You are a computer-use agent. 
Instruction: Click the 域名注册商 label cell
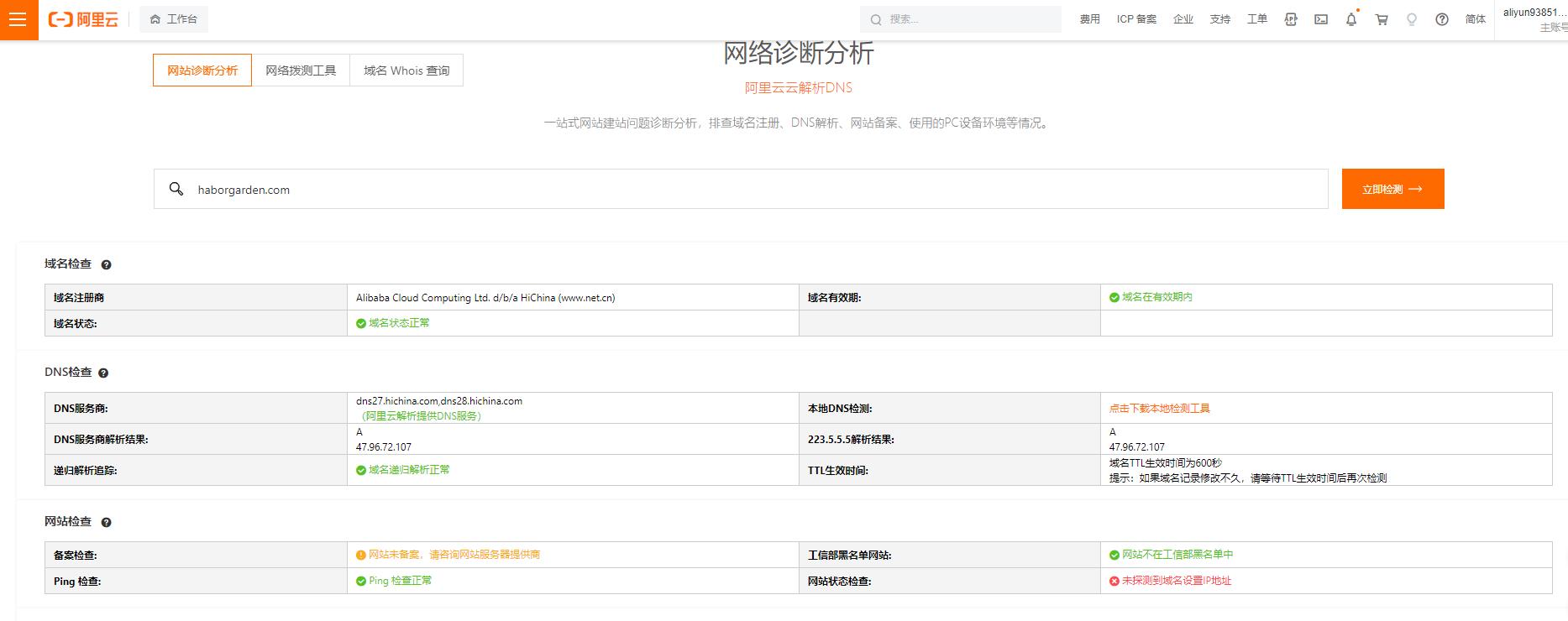pyautogui.click(x=196, y=297)
